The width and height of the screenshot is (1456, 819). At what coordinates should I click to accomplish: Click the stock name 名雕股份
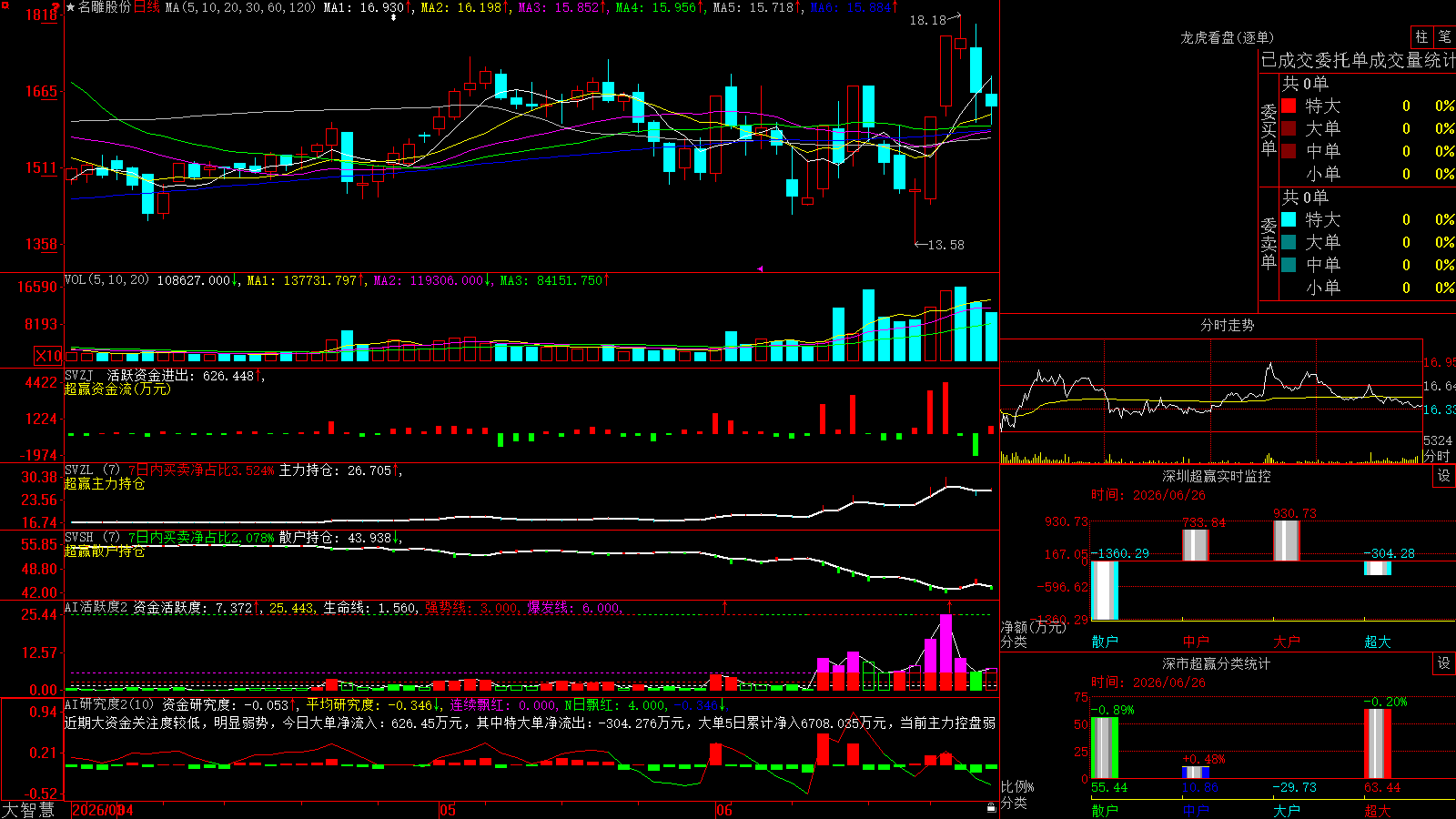point(105,7)
